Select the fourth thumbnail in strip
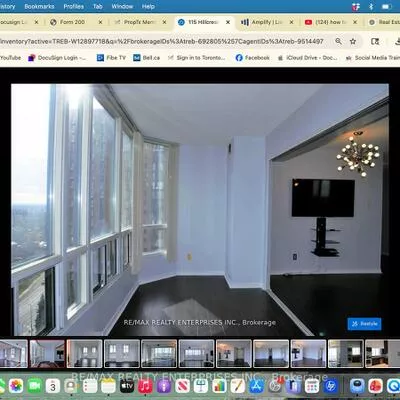 pos(122,354)
